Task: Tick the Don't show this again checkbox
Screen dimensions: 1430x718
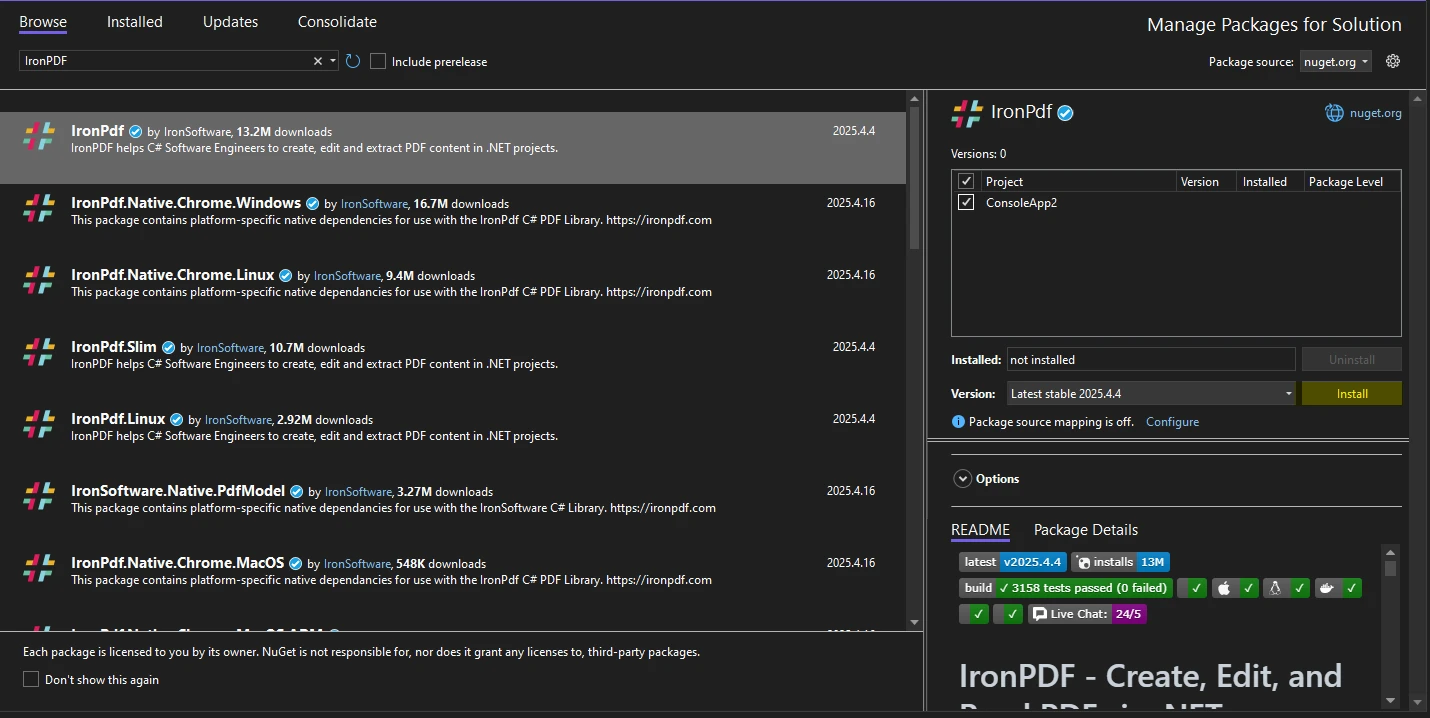Action: tap(31, 680)
